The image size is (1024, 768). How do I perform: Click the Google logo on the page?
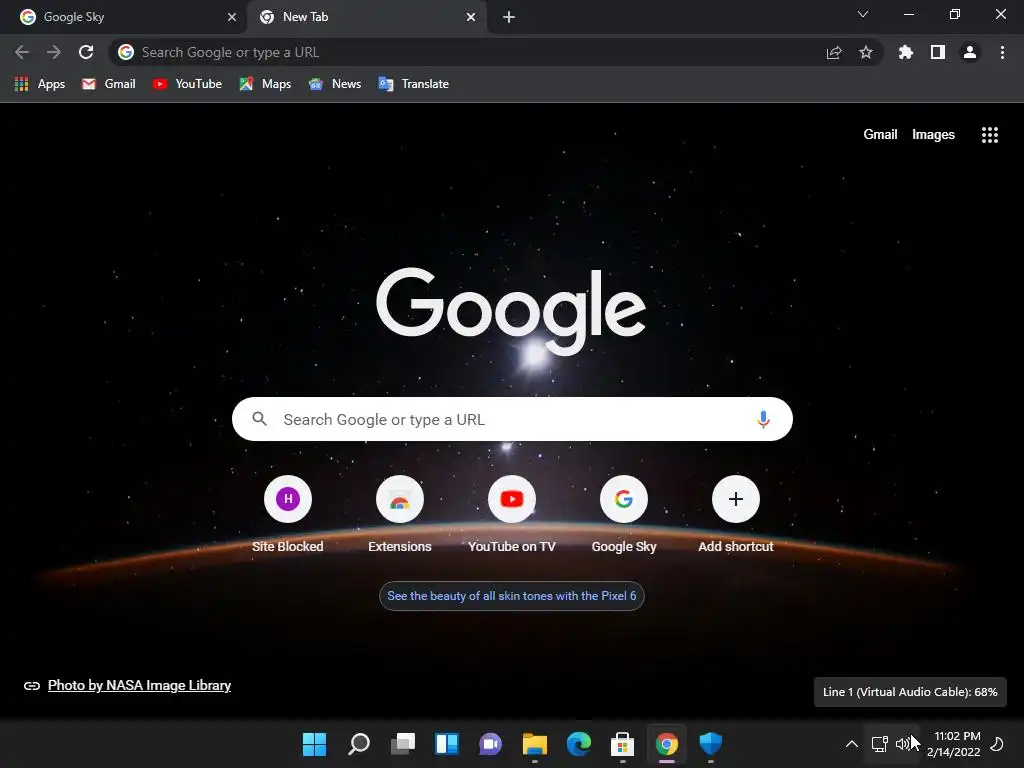[x=511, y=311]
